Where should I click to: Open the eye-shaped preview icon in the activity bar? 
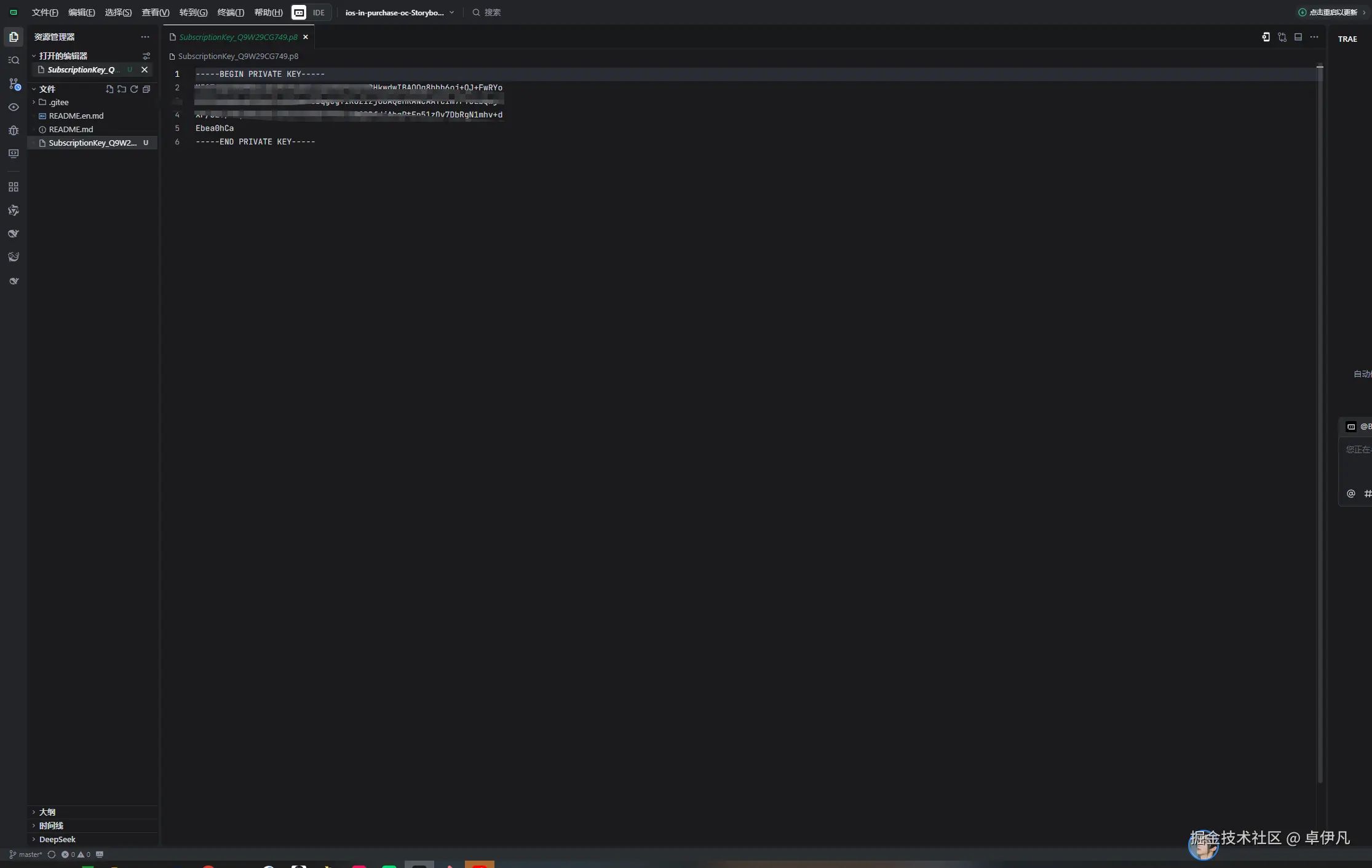(x=14, y=107)
